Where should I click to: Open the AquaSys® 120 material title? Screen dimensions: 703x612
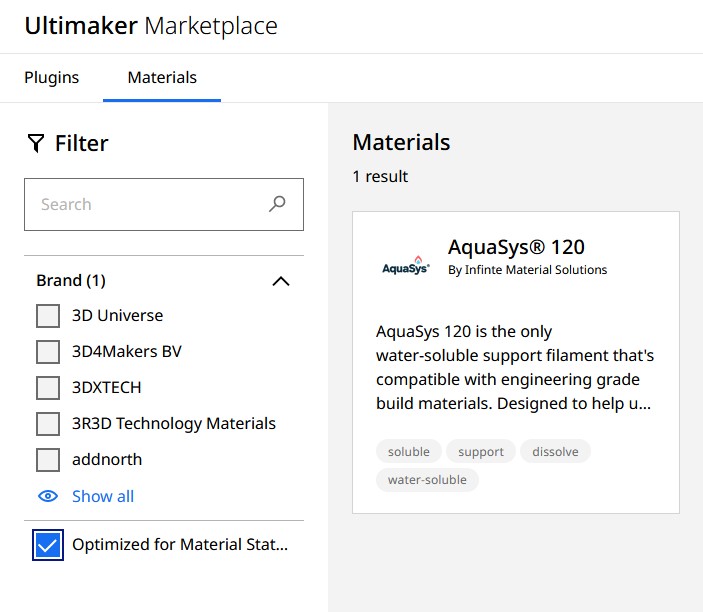516,247
